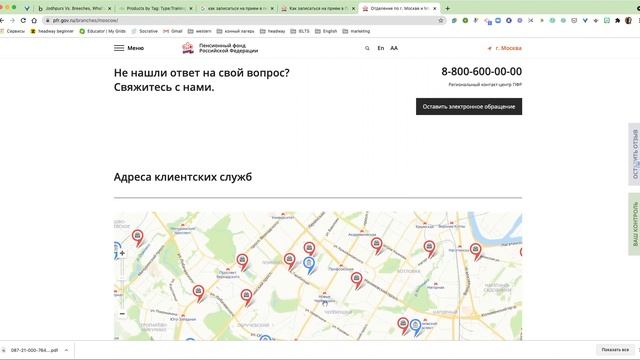640x360 pixels.
Task: Switch to Products by Tag tab
Action: (155, 8)
